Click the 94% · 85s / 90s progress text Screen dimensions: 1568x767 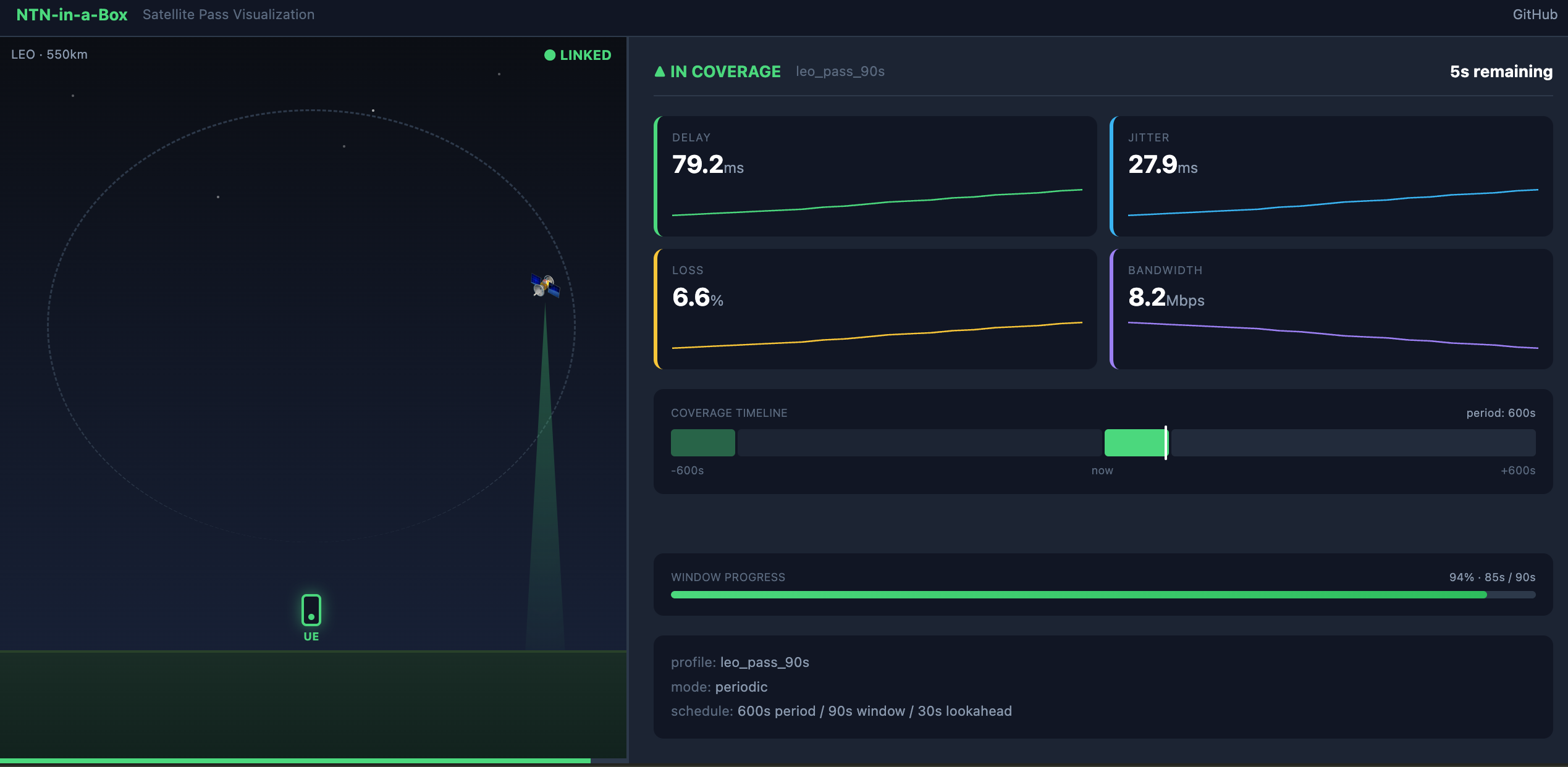1492,577
